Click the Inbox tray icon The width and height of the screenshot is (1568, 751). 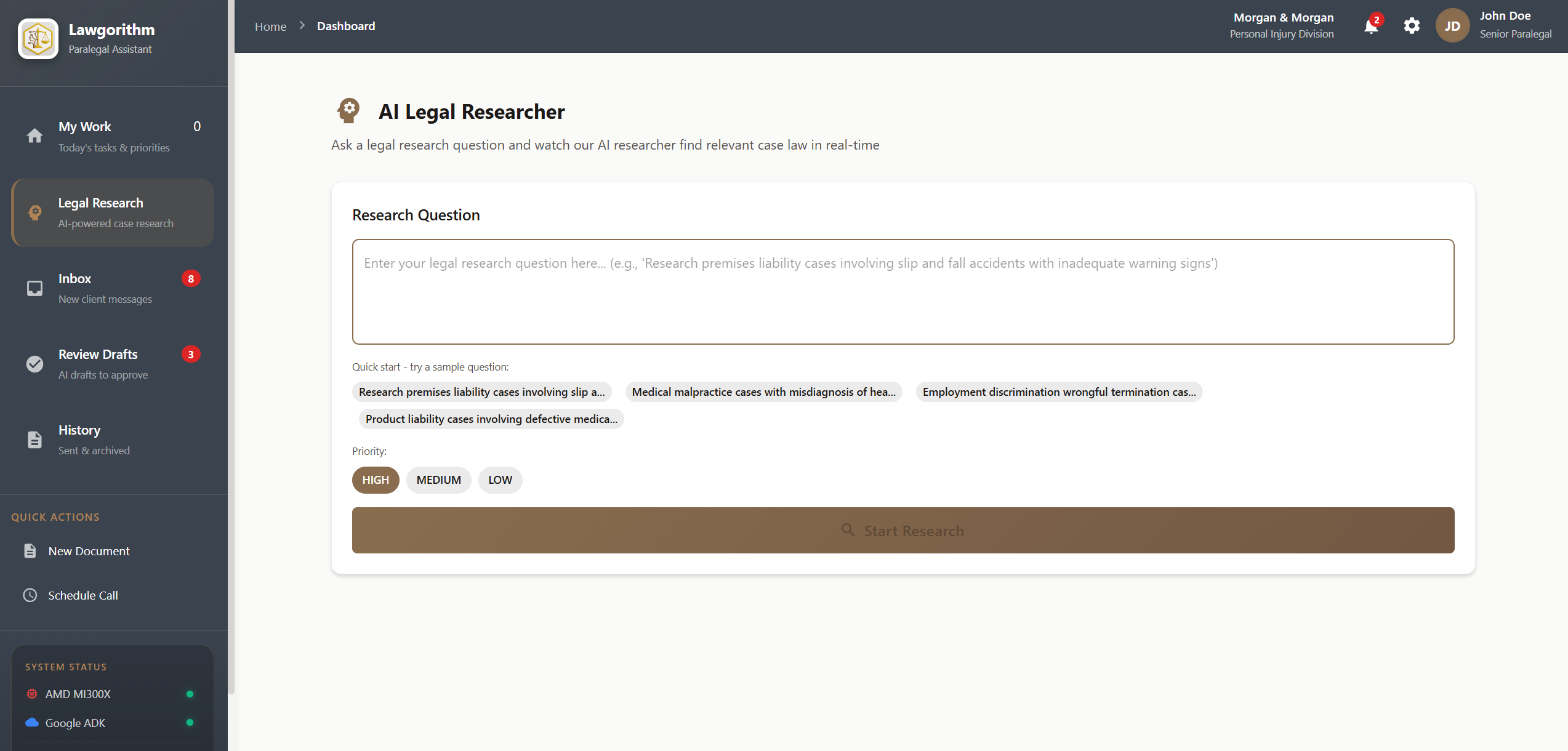tap(35, 288)
